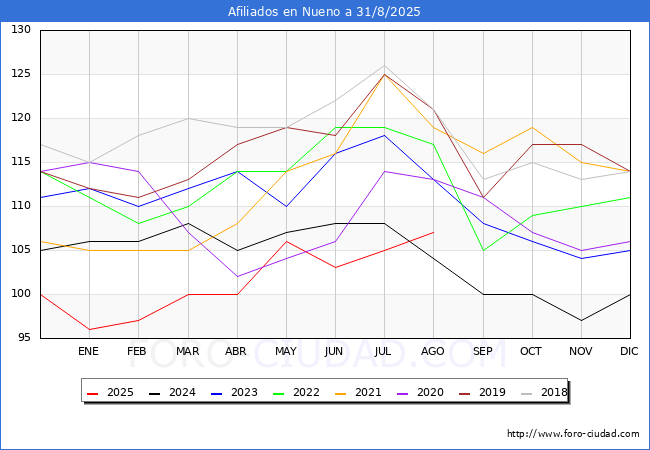Viewport: 650px width, 450px height.
Task: Click the 120 y-axis value
Action: (21, 118)
